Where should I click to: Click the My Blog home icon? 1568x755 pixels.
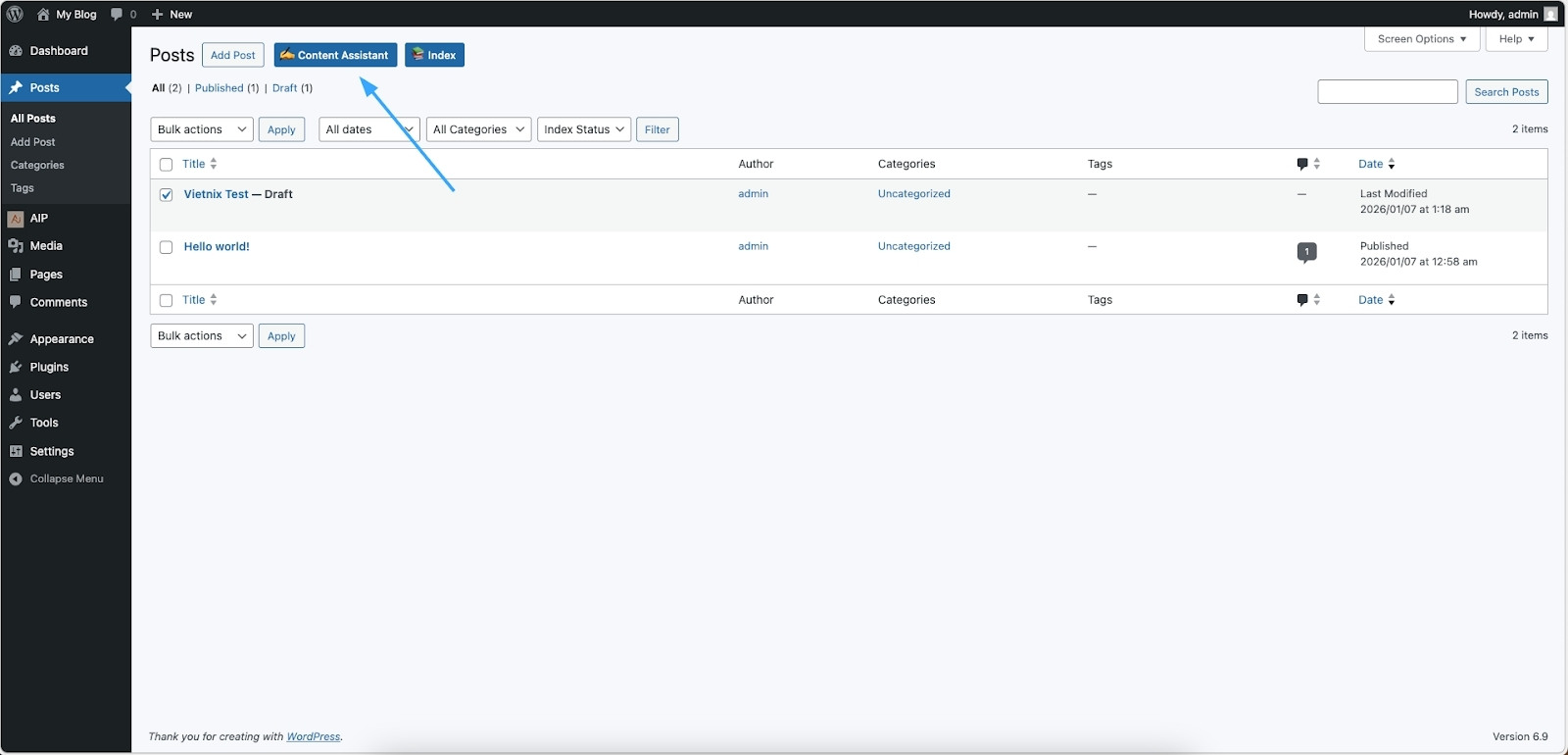tap(43, 15)
